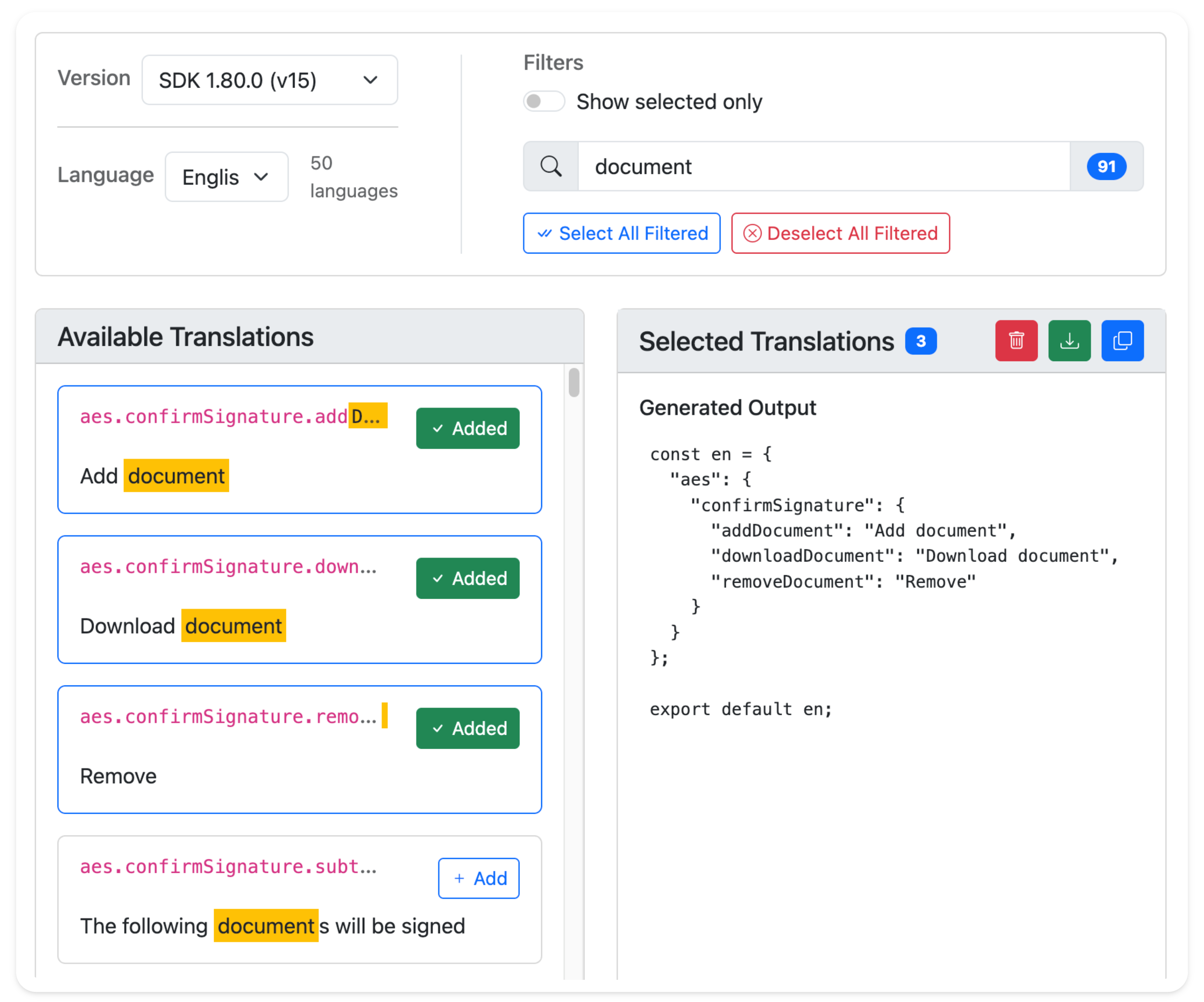Click the Available Translations scrollbar thumb
The width and height of the screenshot is (1204, 1002).
[574, 382]
